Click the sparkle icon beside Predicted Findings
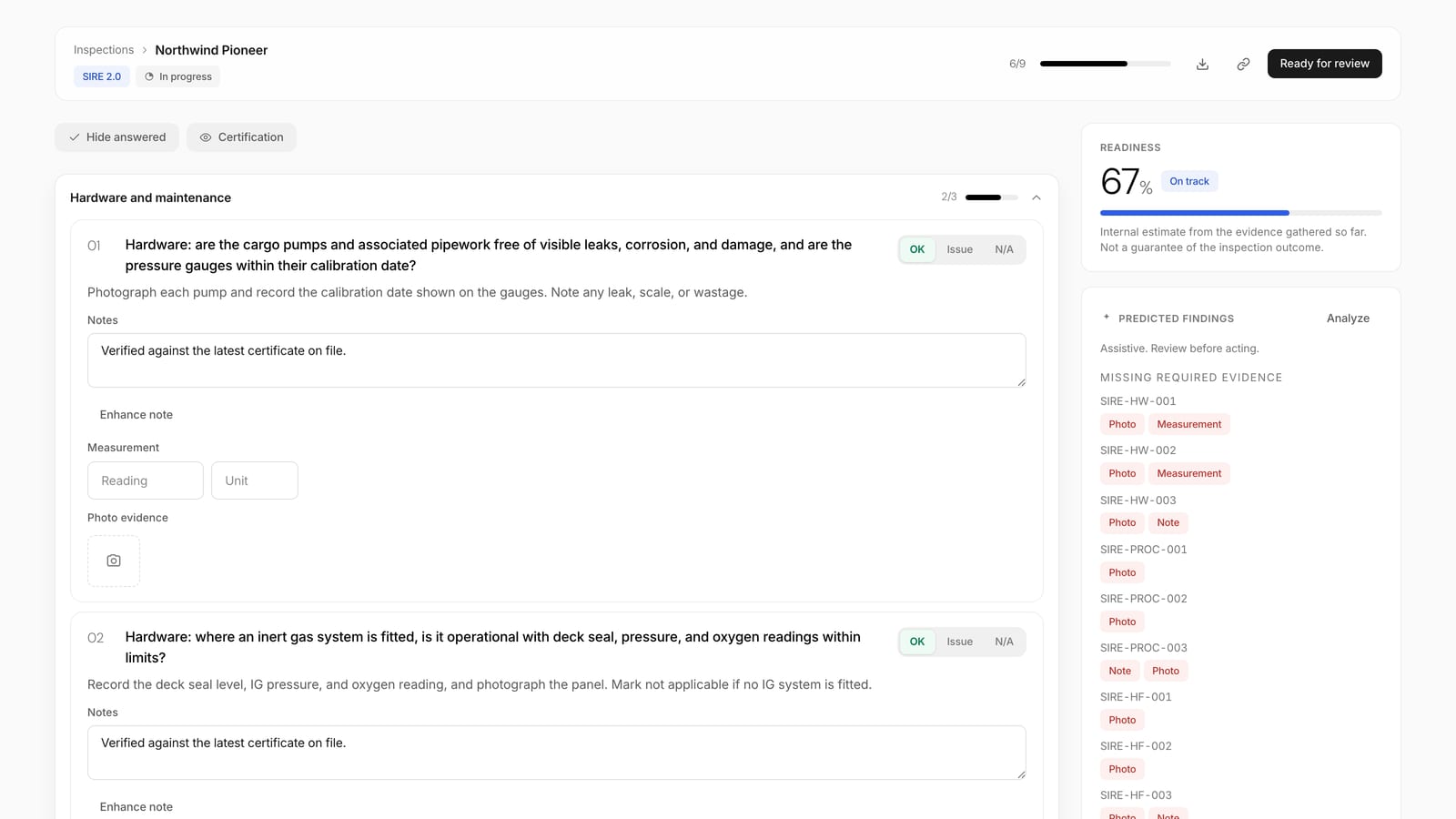The image size is (1456, 819). click(x=1107, y=318)
